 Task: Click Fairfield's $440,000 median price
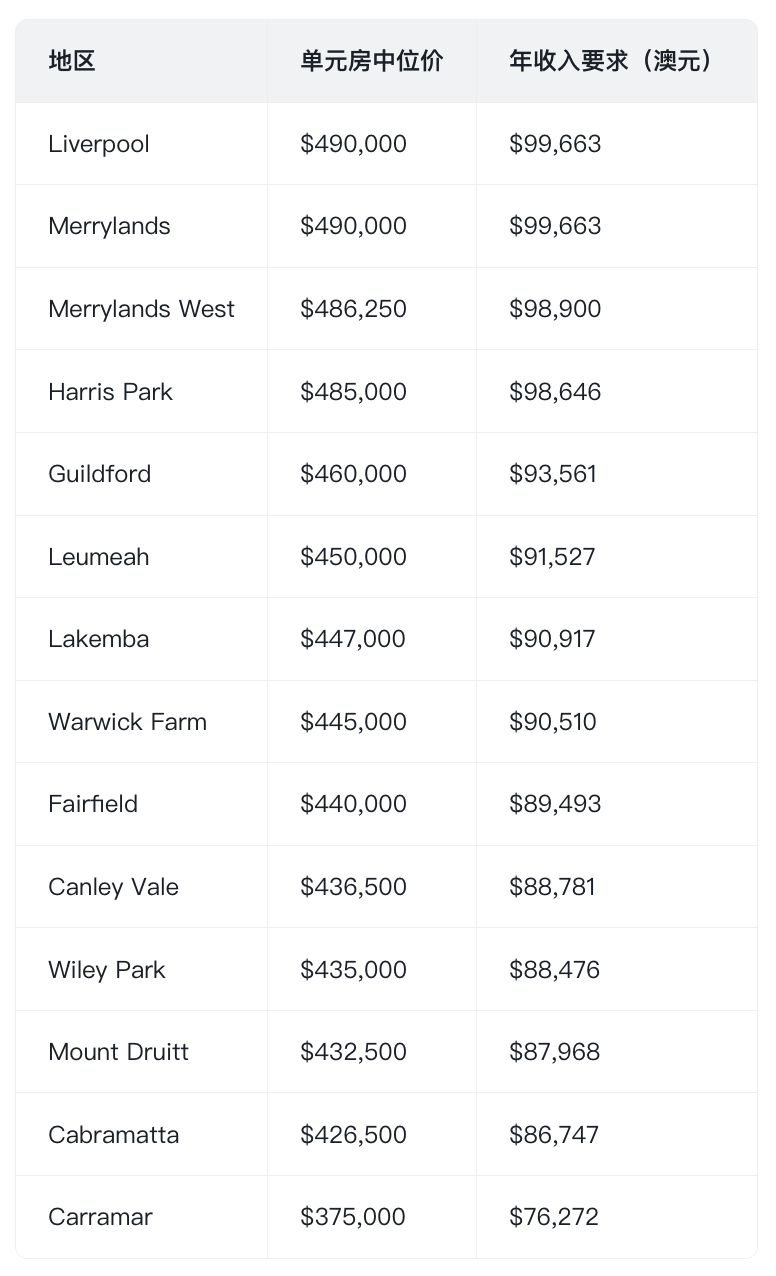[354, 804]
